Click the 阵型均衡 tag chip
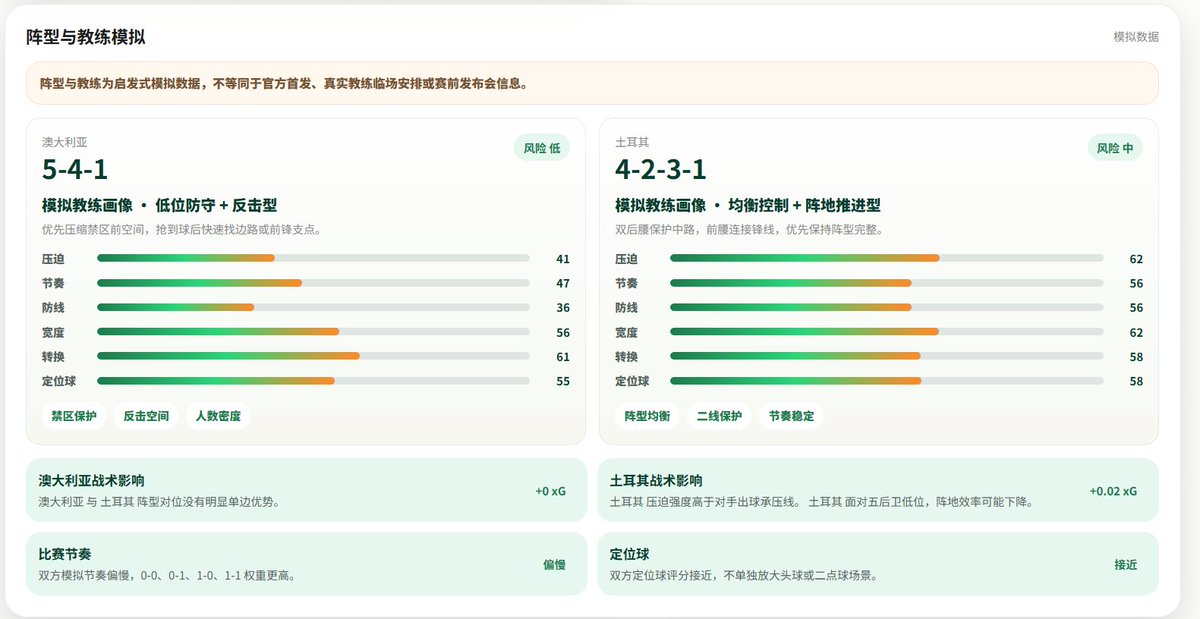1200x619 pixels. tap(647, 416)
